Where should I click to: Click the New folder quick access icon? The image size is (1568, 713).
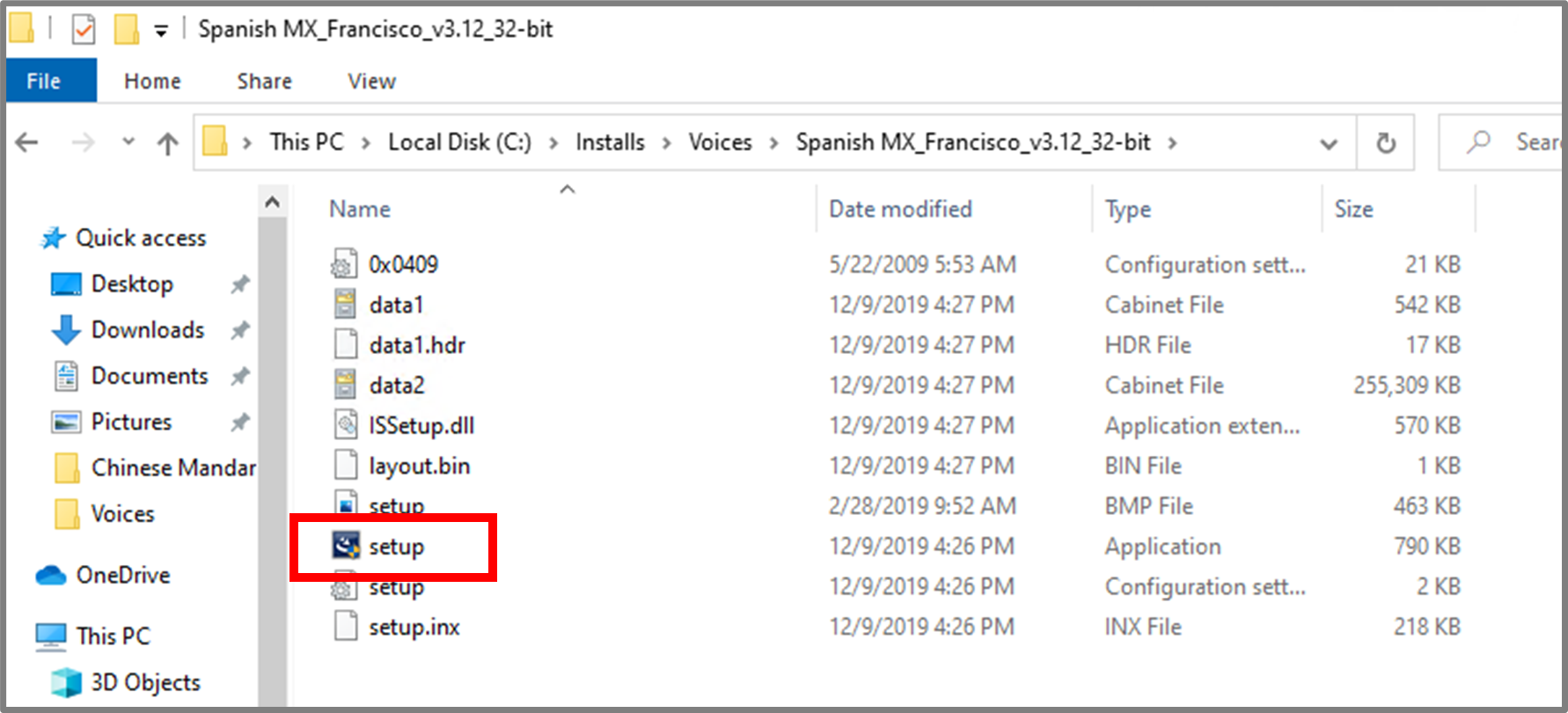[x=126, y=30]
